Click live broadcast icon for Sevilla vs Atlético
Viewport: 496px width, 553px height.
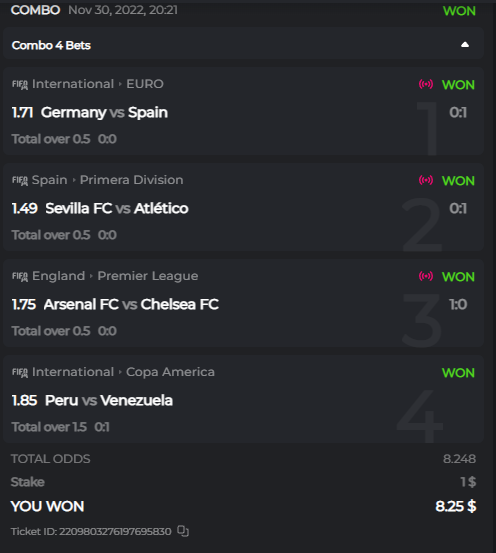(x=426, y=180)
